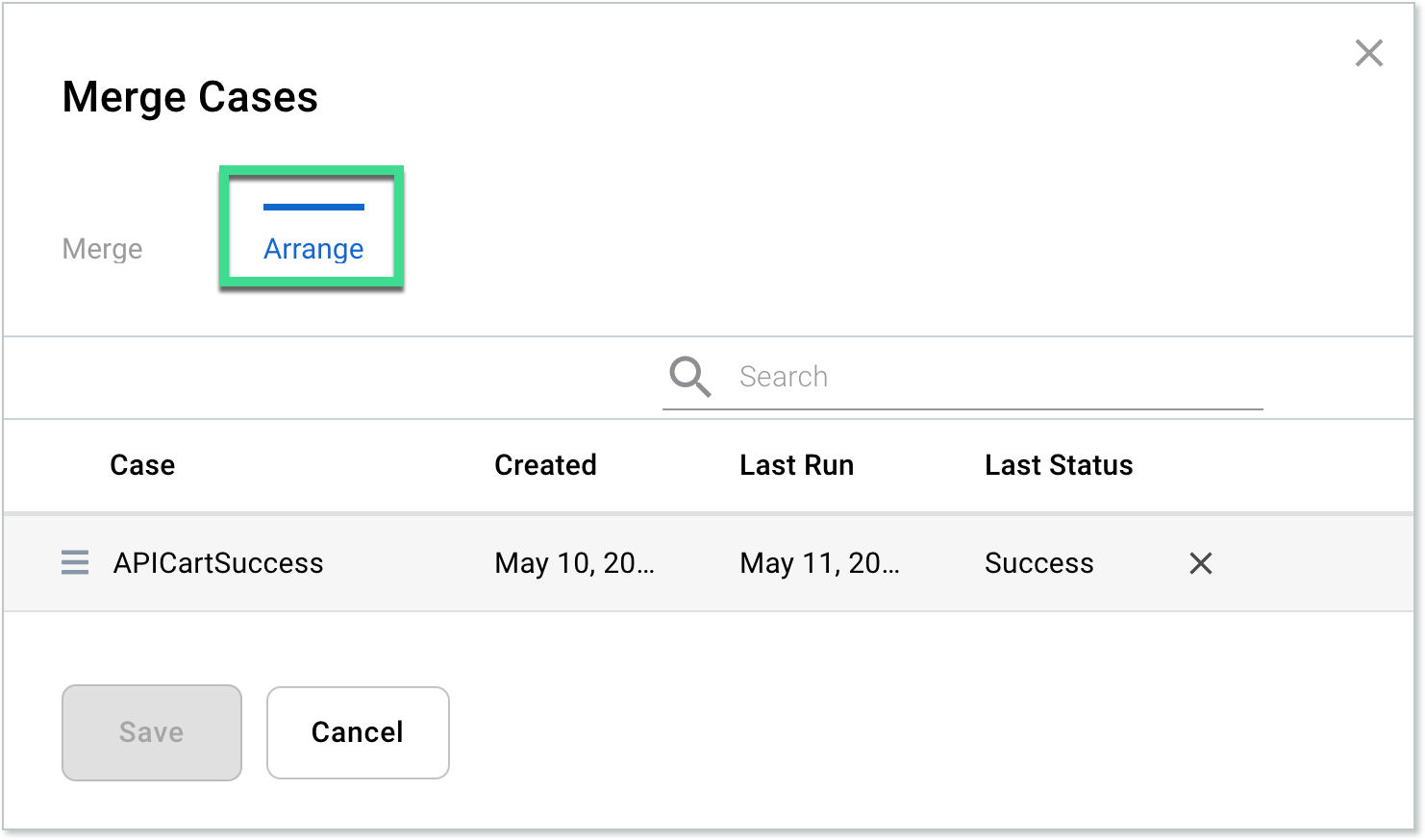1425x840 pixels.
Task: Click the Created column header
Action: click(545, 465)
